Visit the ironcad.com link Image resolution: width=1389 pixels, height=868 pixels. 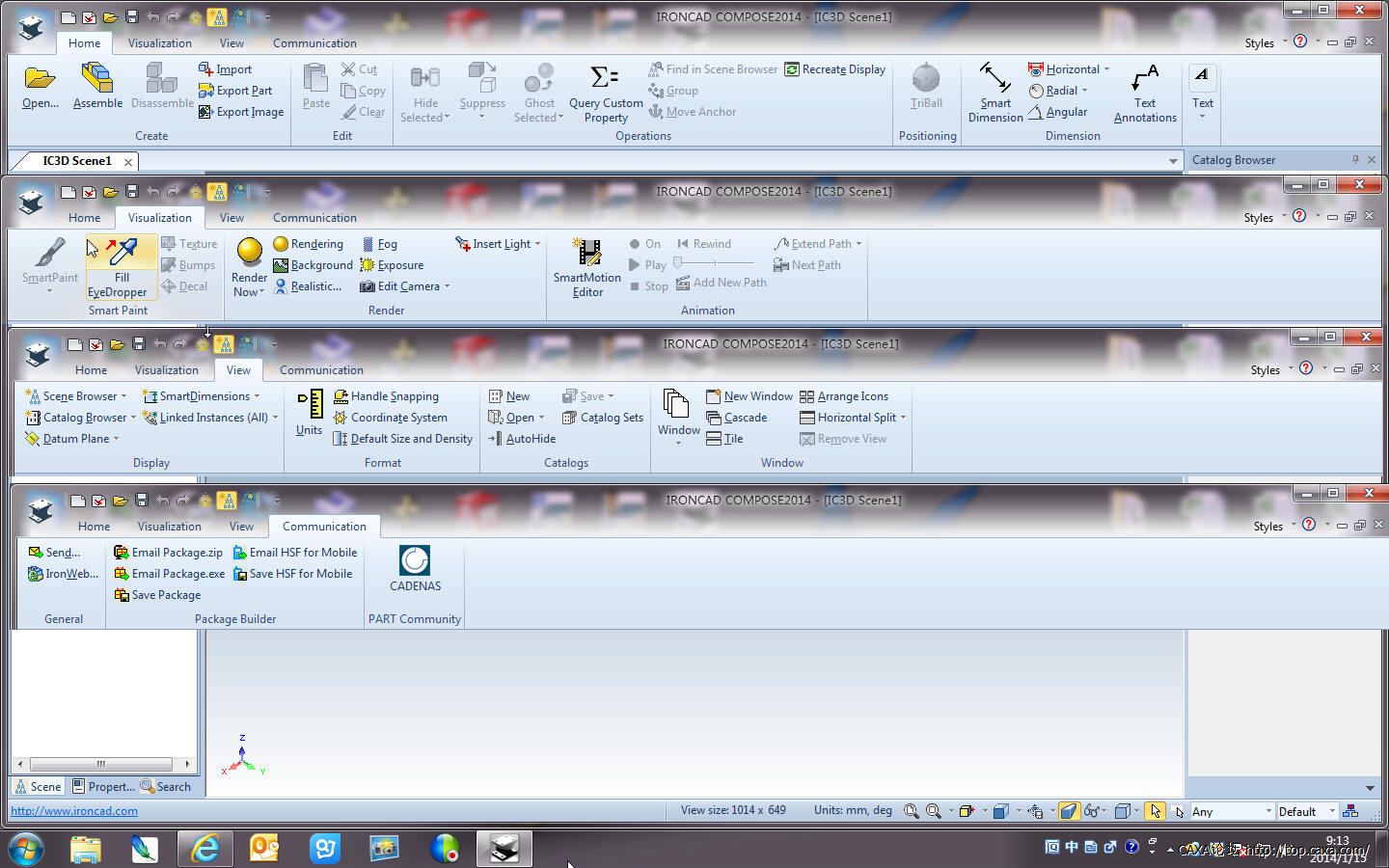(71, 810)
